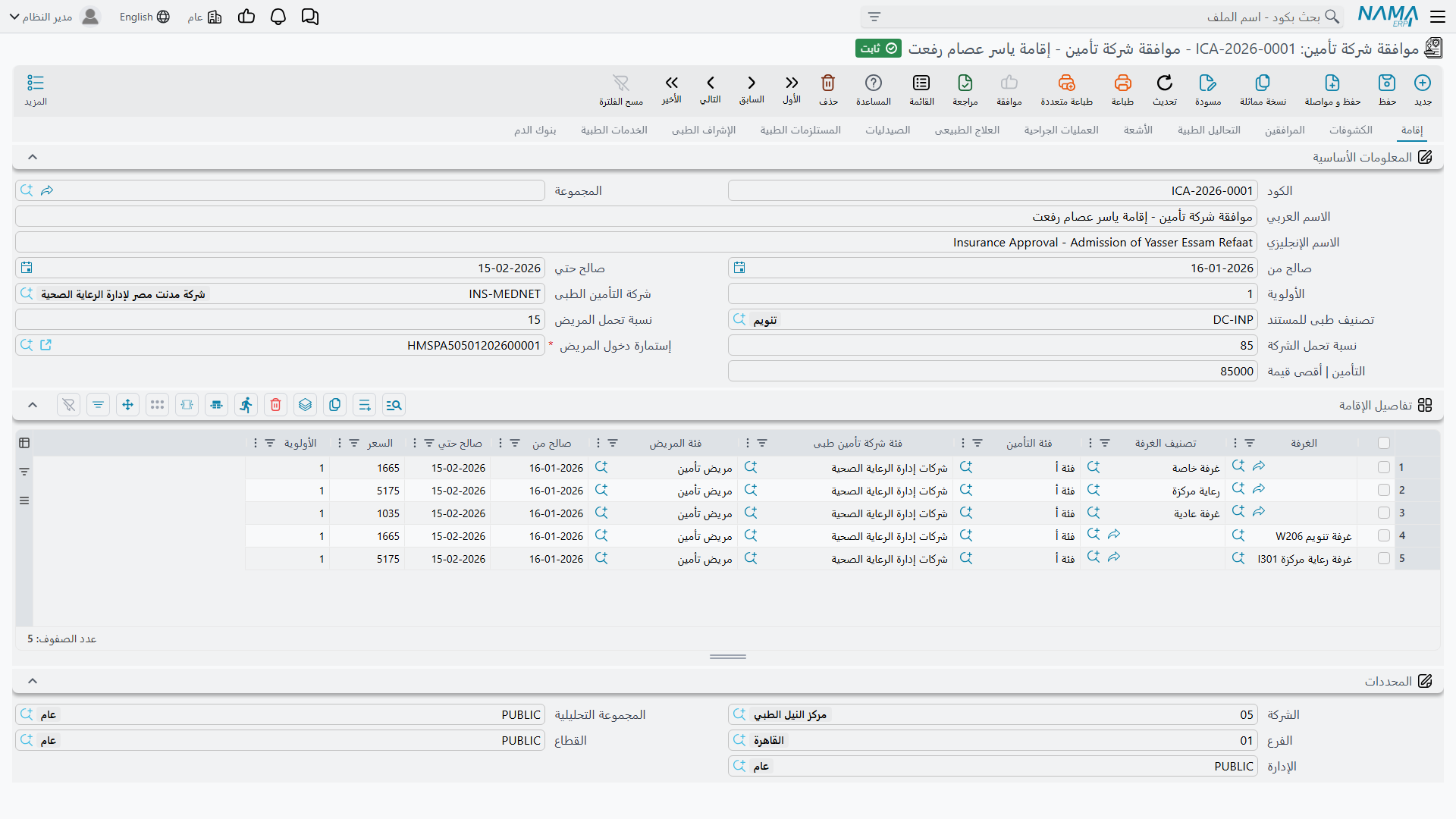
Task: Click the مسودة (draft) icon
Action: tap(1208, 83)
